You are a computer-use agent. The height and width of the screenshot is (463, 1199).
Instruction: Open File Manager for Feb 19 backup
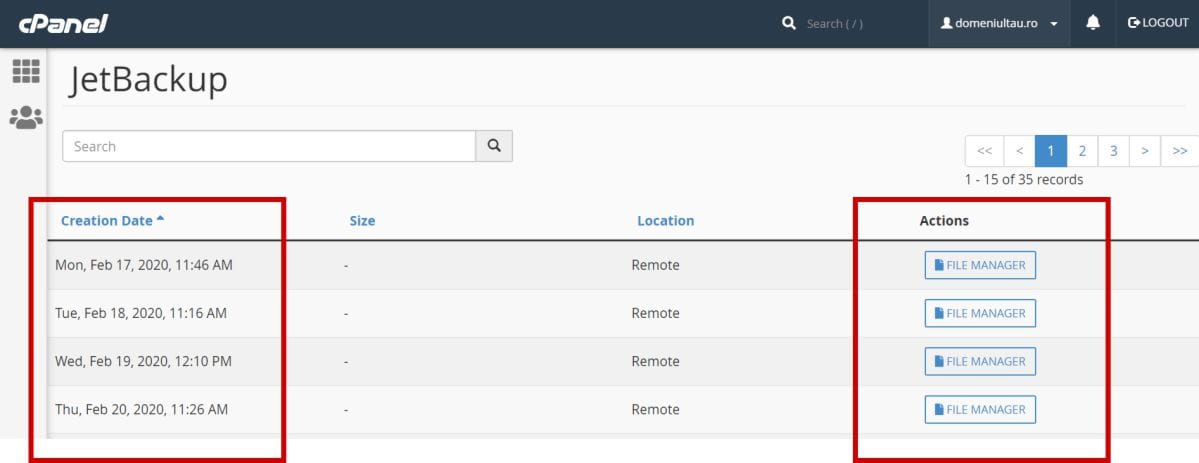980,361
